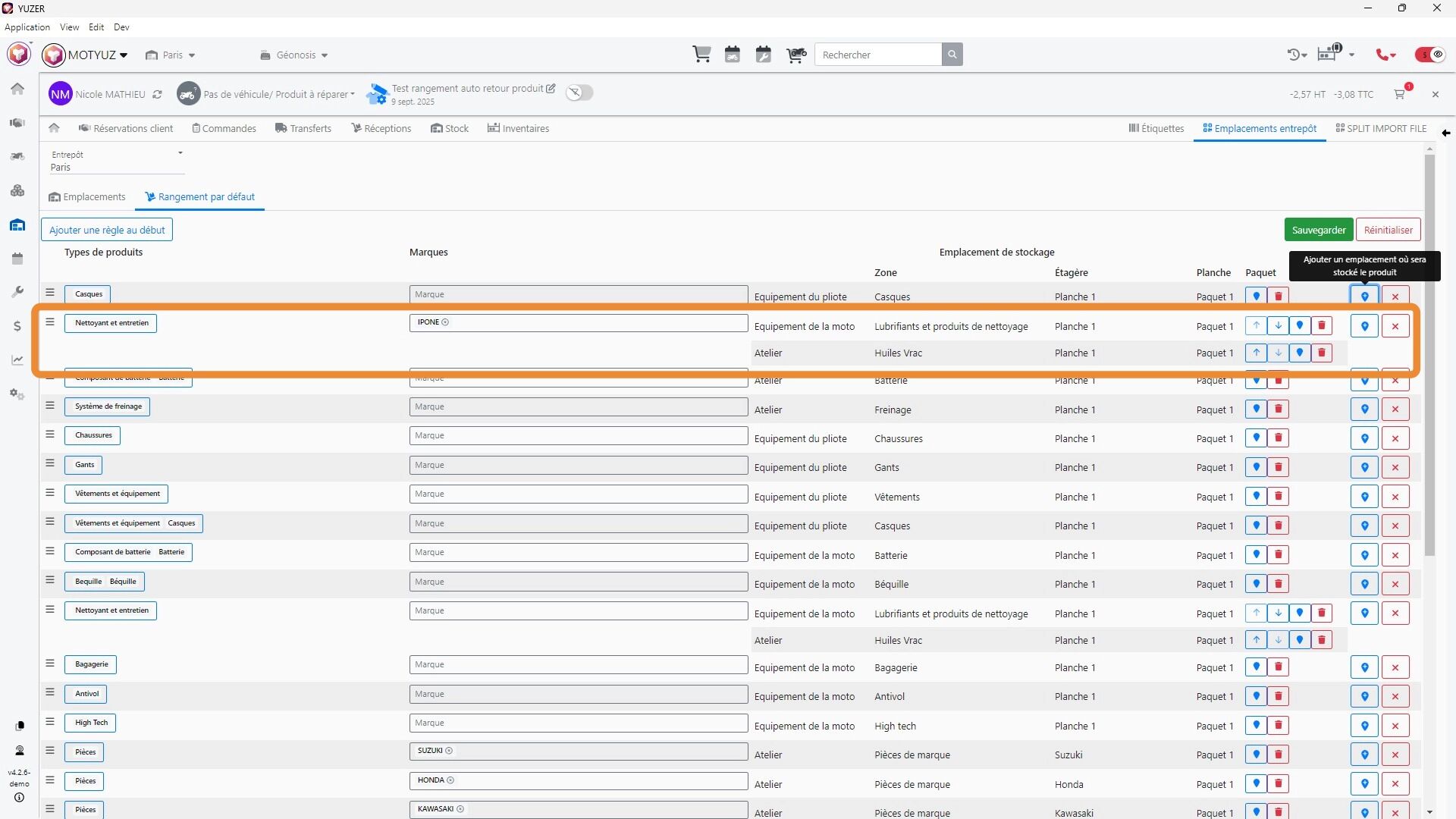Screen dimensions: 1456x819
Task: Click the calendar with wrench icon
Action: 764,55
